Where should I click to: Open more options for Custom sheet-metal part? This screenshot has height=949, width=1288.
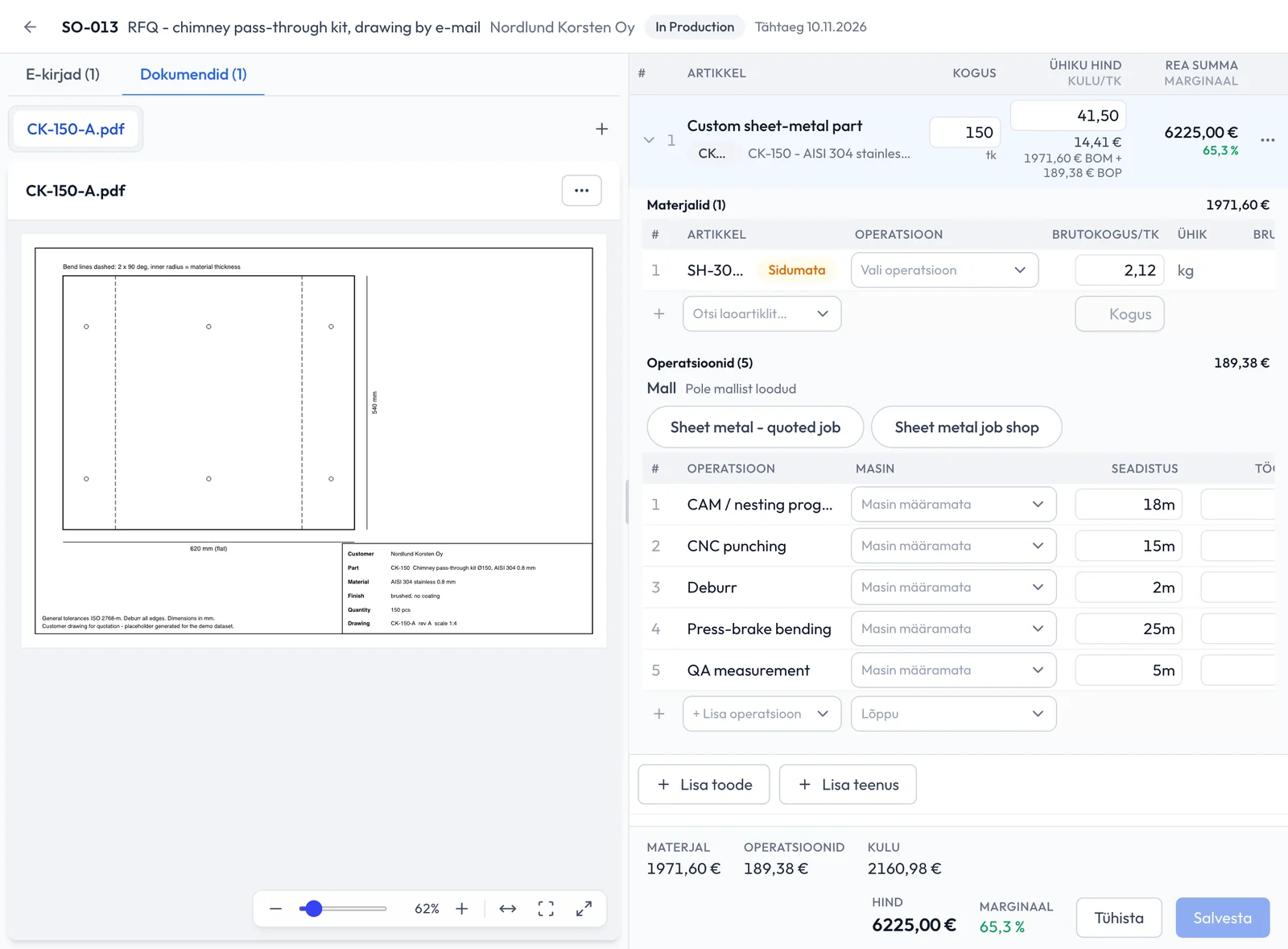tap(1267, 140)
